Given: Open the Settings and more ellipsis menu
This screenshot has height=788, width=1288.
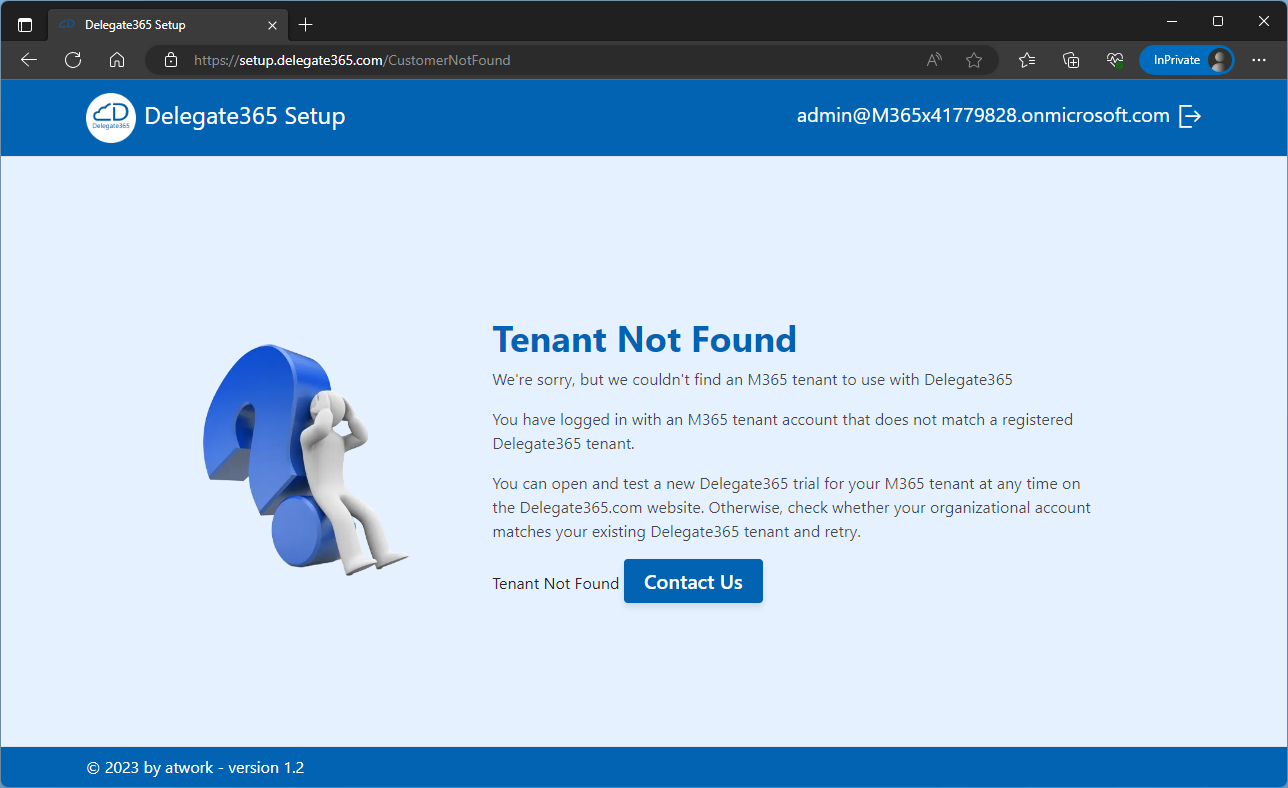Looking at the screenshot, I should (1259, 60).
